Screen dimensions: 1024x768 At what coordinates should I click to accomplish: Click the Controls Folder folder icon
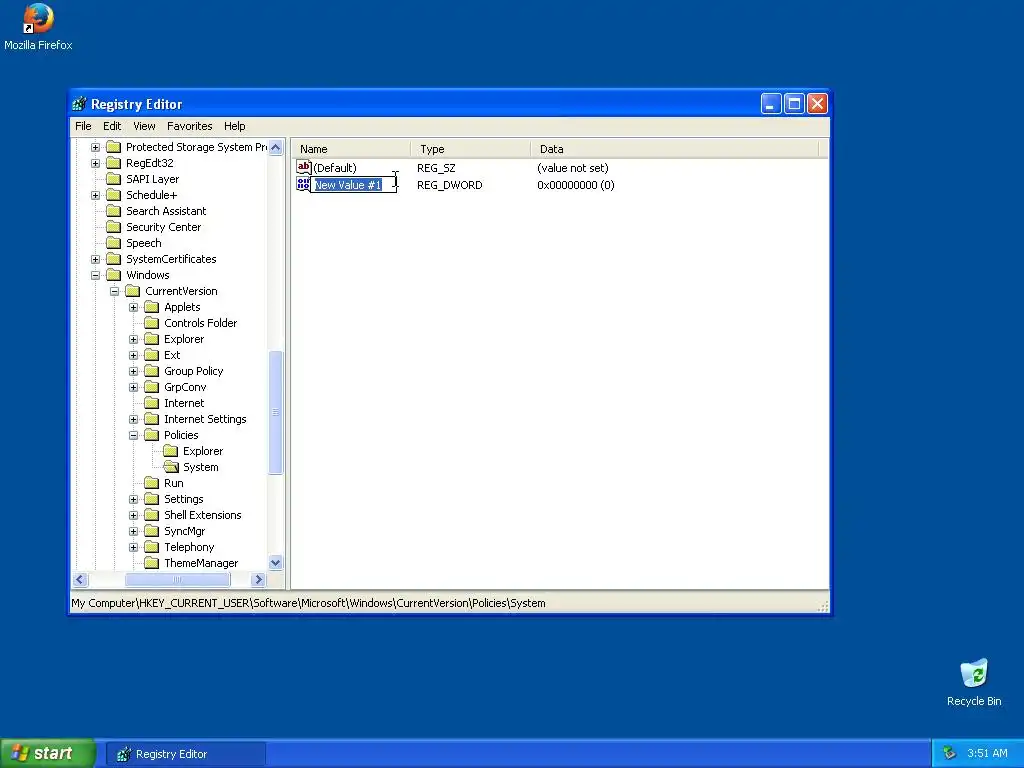[152, 323]
